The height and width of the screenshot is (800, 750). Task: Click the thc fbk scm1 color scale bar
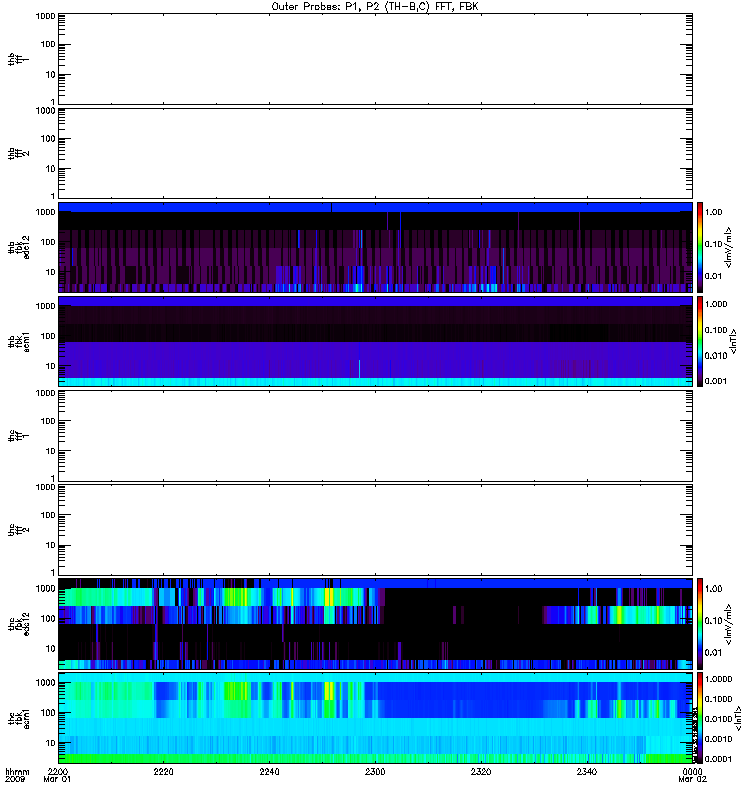tap(700, 718)
